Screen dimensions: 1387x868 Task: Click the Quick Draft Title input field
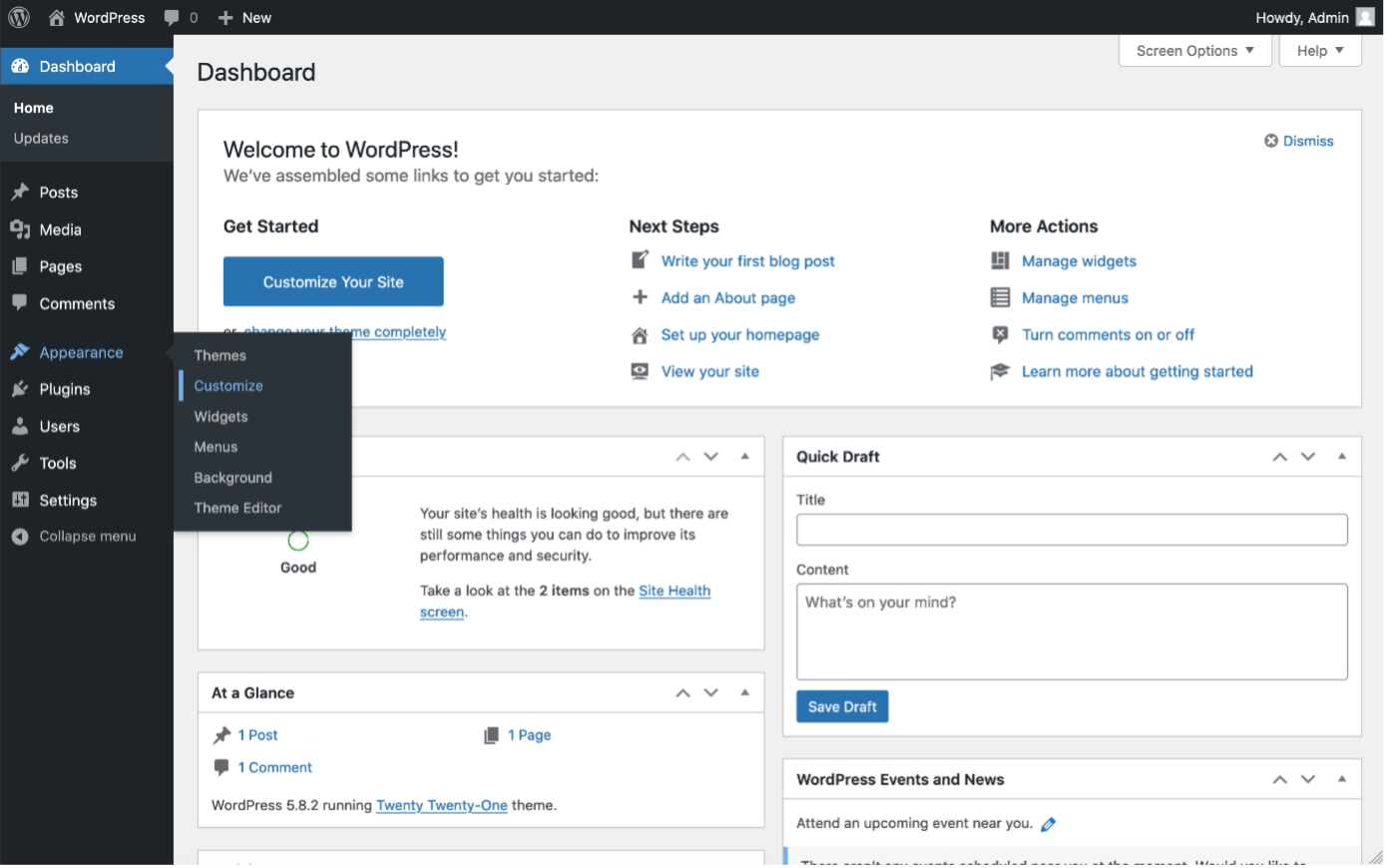click(1072, 530)
